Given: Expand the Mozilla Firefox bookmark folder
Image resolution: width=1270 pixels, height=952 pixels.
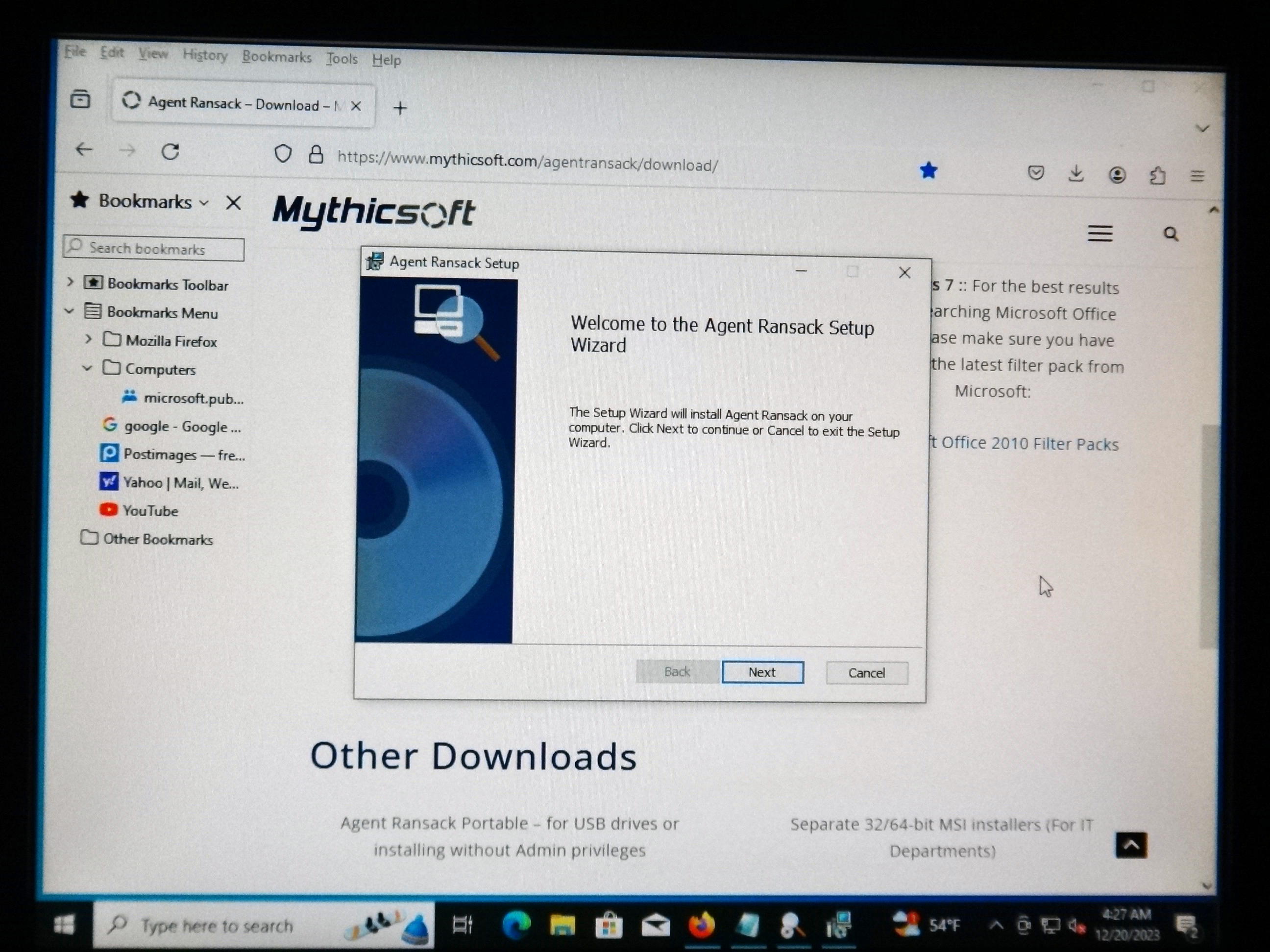Looking at the screenshot, I should tap(88, 339).
